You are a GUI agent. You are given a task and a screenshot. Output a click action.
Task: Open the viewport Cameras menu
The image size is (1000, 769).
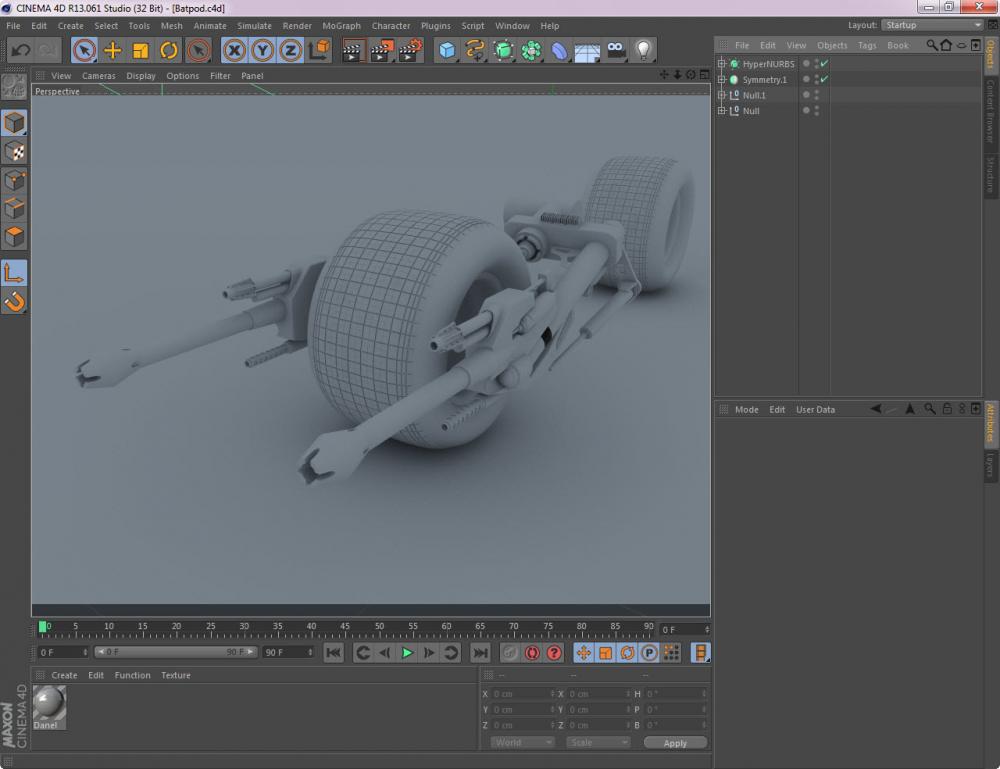click(x=98, y=76)
